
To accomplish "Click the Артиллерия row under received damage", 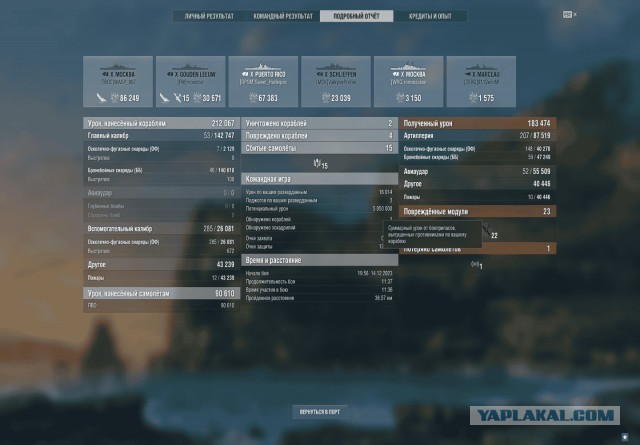I will [x=478, y=136].
